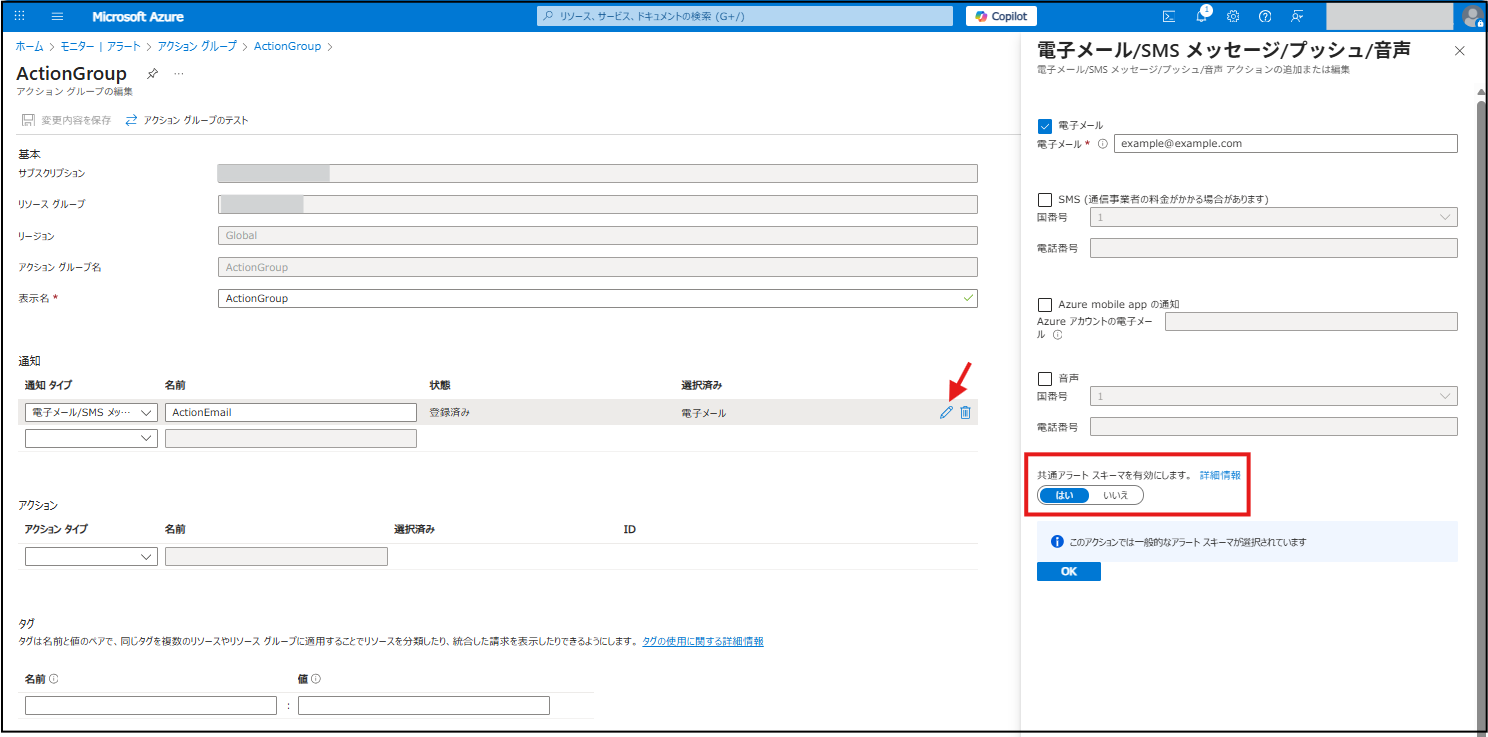
Task: Open Cloud Shell from the top bar
Action: tap(1168, 16)
